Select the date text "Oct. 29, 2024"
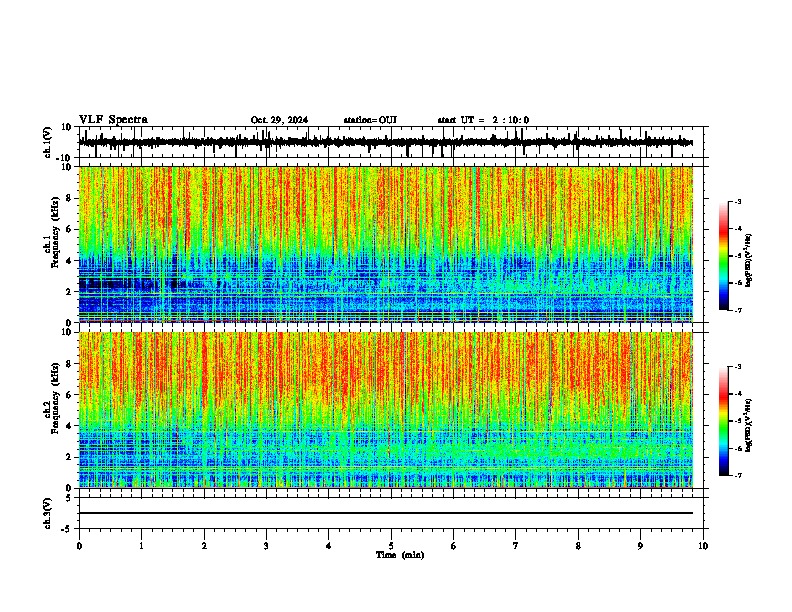Viewport: 792px width, 612px height. pyautogui.click(x=279, y=120)
